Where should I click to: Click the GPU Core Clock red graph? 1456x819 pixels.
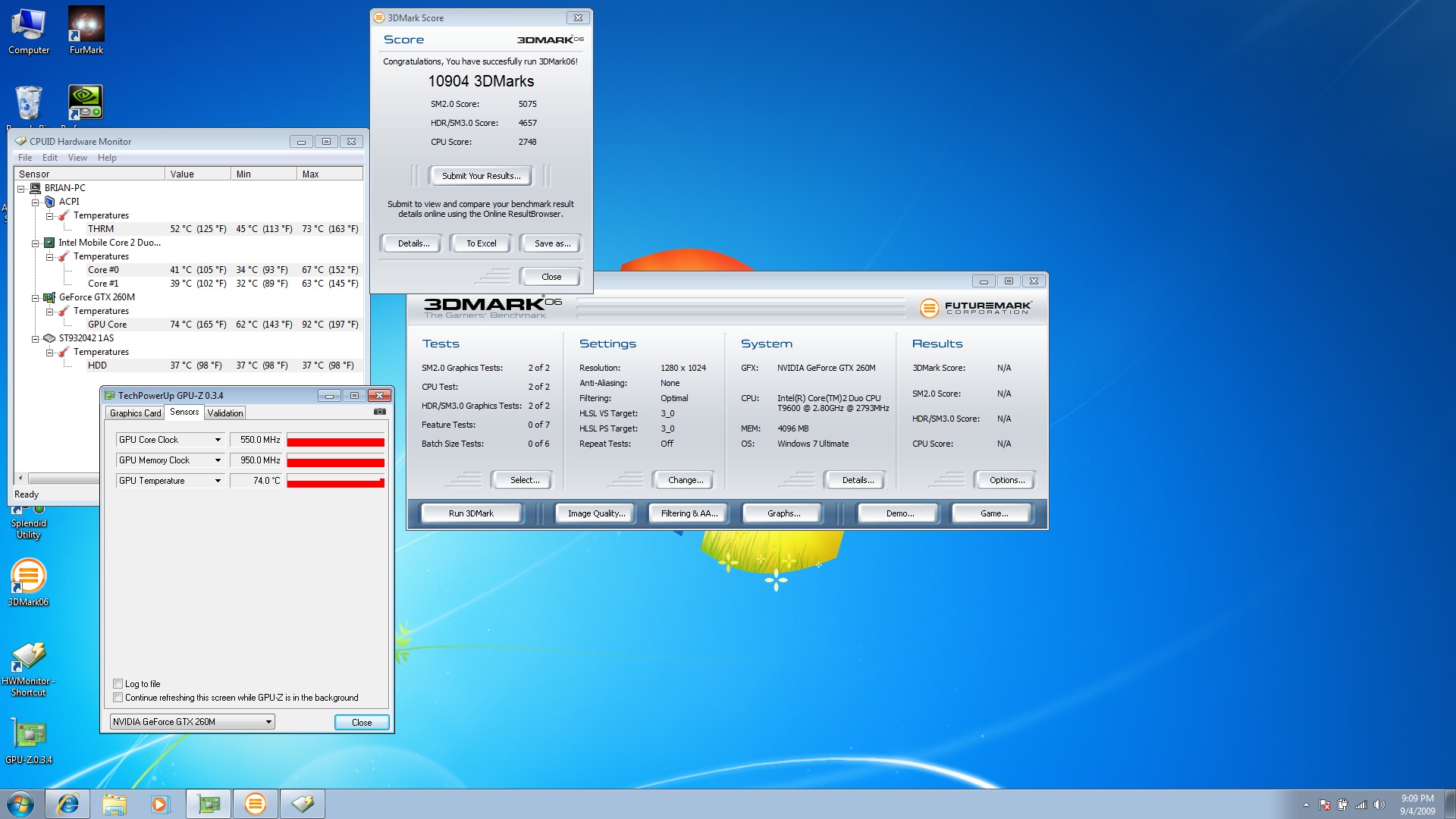[x=335, y=440]
